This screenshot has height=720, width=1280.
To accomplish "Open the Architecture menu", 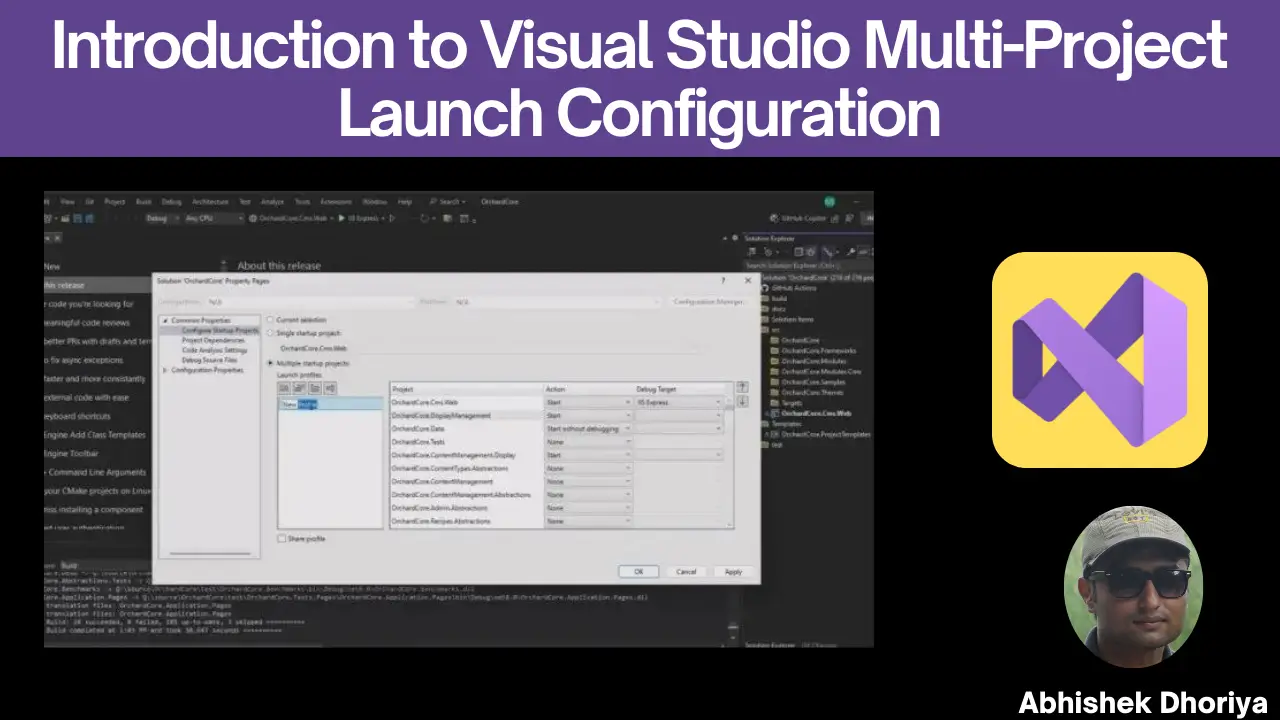I will tap(209, 202).
